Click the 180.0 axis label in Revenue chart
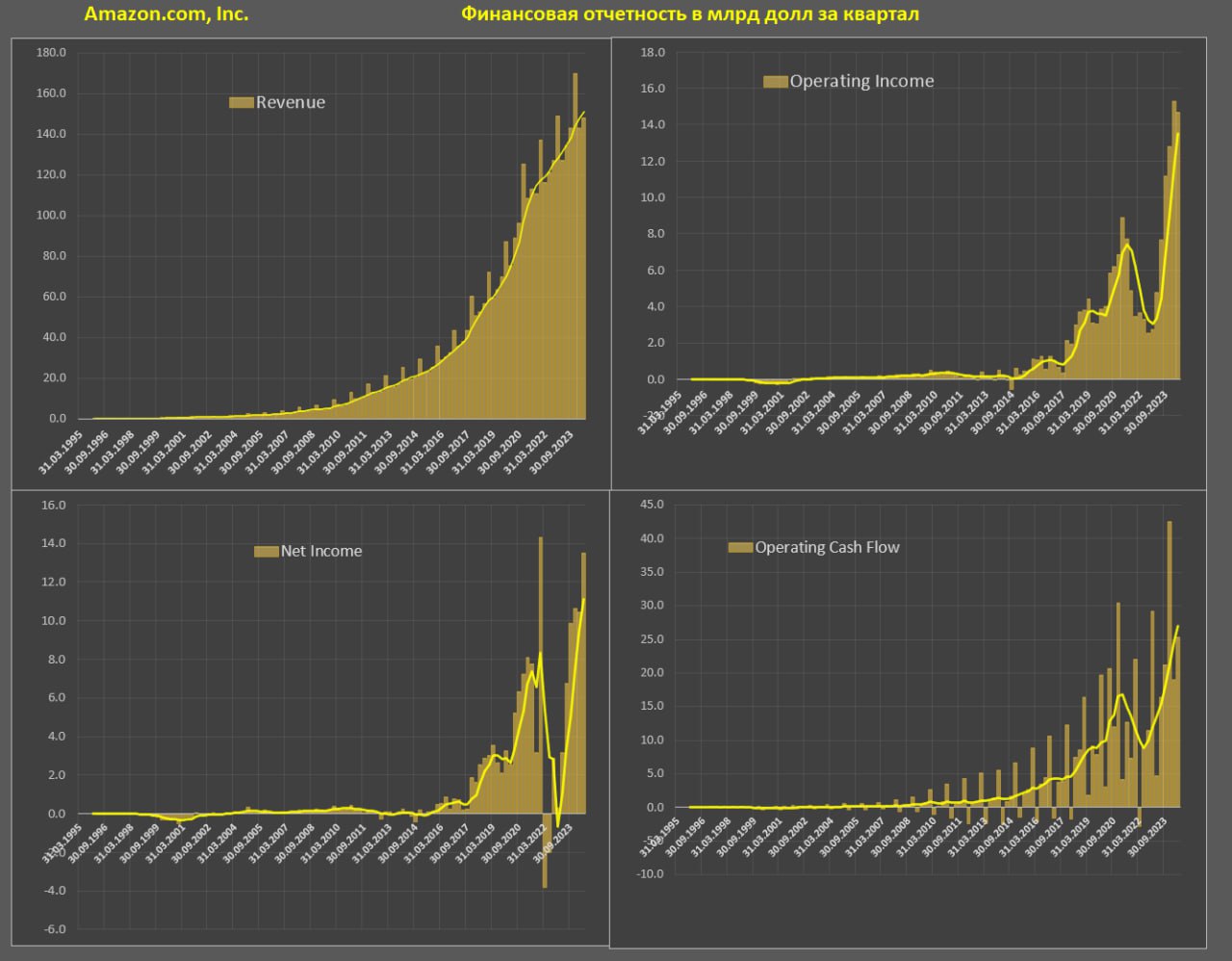1232x961 pixels. coord(51,53)
